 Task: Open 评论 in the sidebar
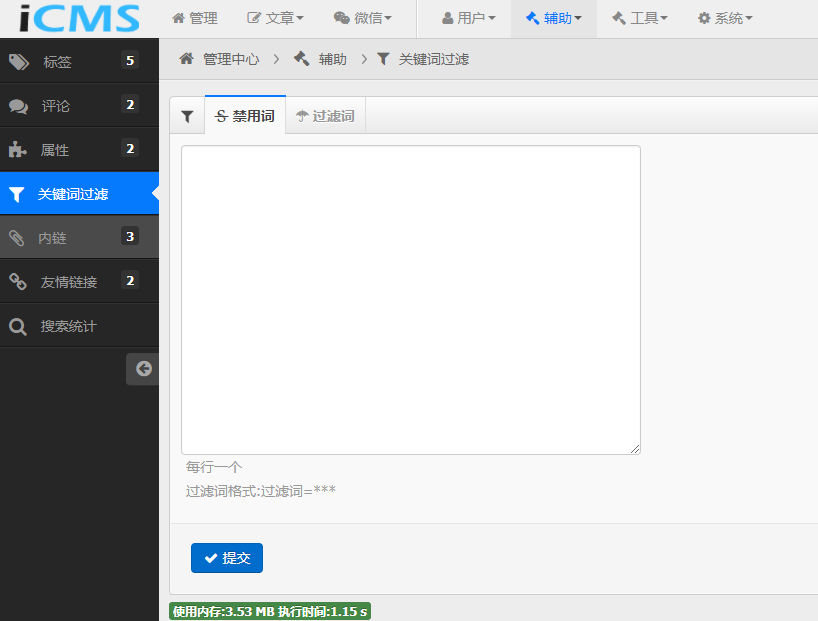point(79,105)
